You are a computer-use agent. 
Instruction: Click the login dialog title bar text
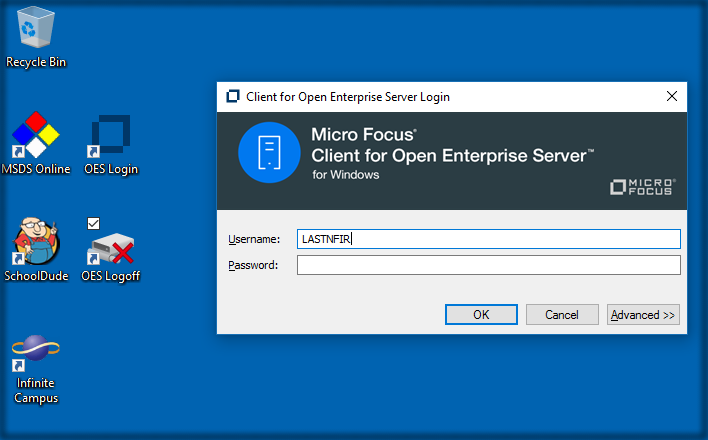348,97
